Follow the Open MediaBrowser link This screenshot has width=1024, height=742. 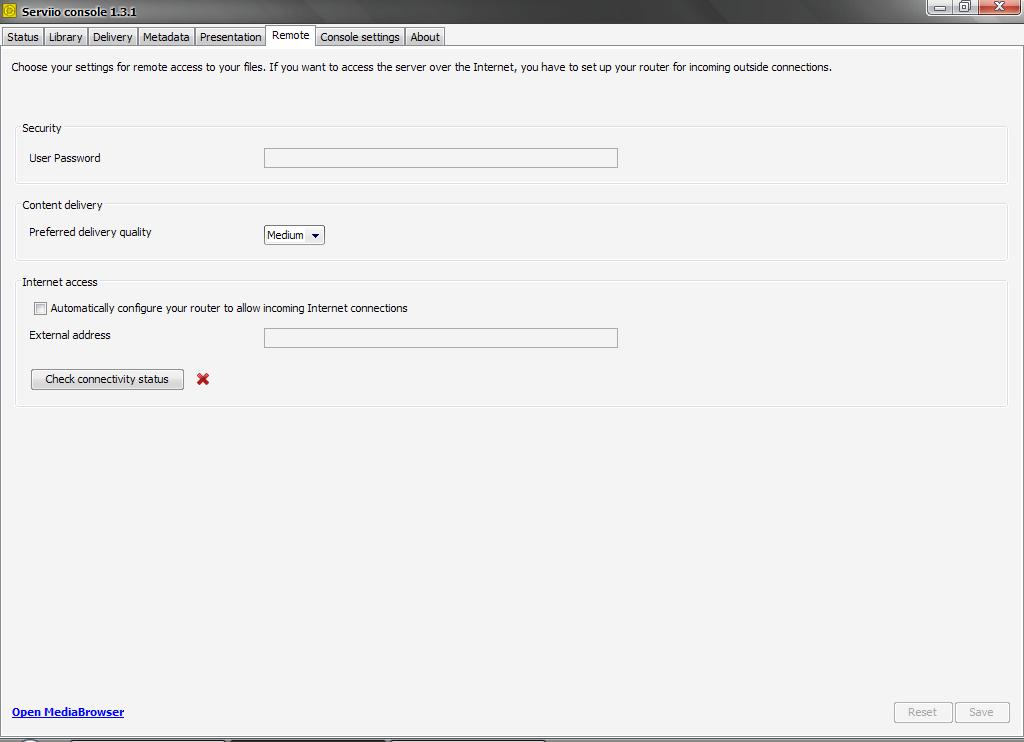coord(68,712)
